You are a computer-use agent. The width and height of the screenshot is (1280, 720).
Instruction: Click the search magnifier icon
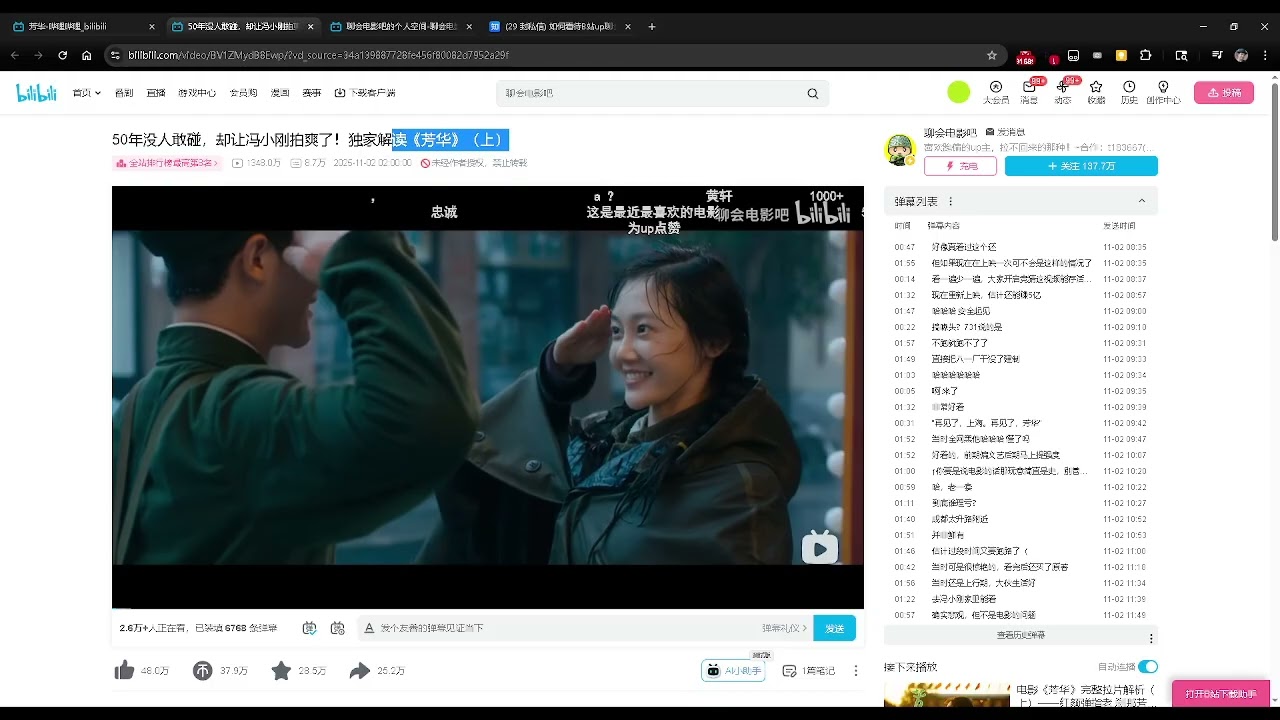(x=813, y=93)
